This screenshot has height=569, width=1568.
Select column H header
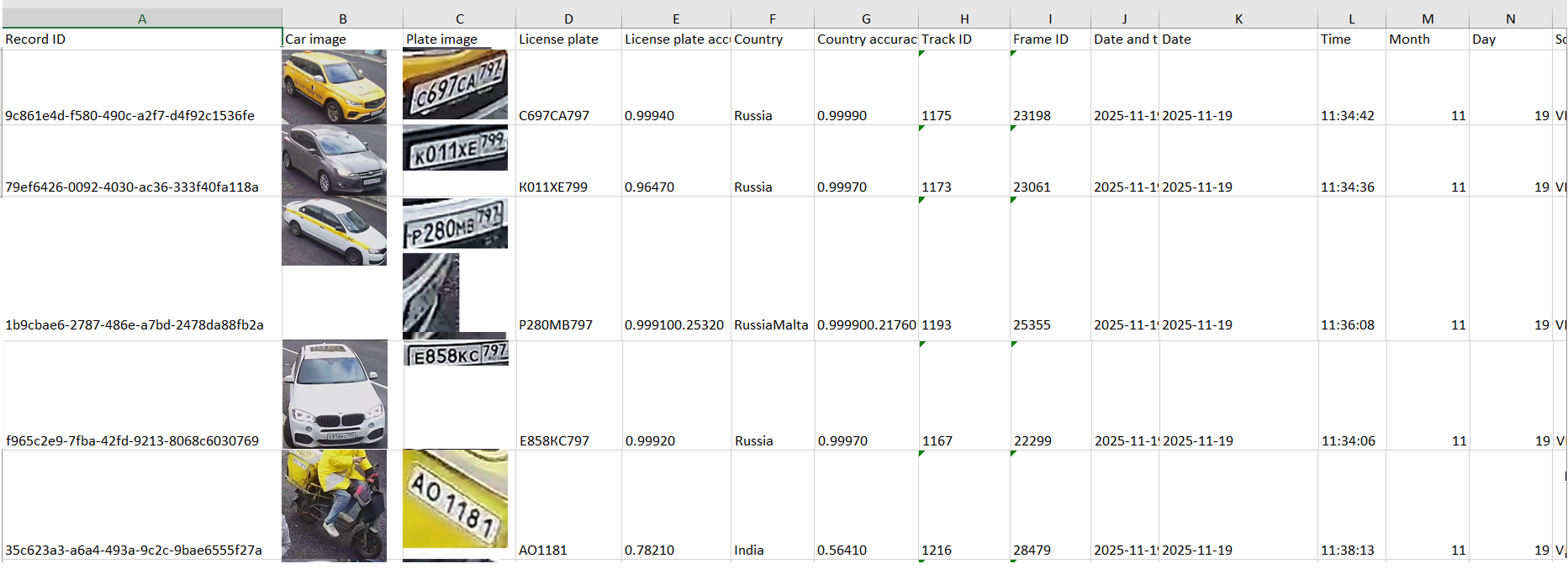tap(964, 18)
